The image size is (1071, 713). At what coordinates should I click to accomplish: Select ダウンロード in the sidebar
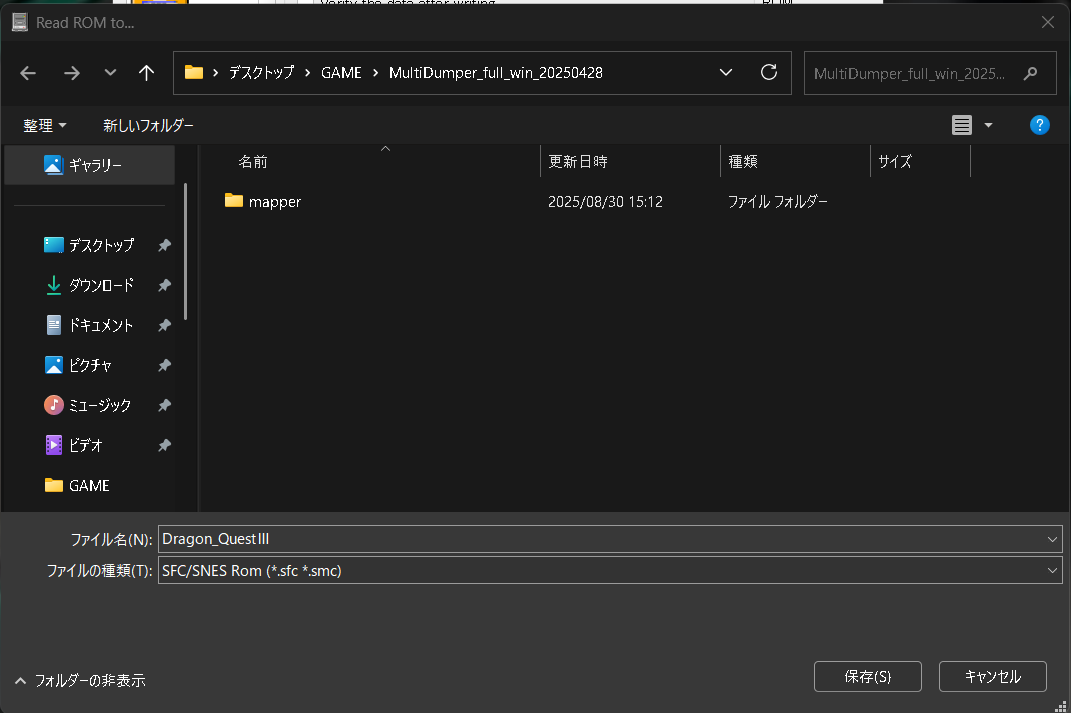pyautogui.click(x=100, y=285)
